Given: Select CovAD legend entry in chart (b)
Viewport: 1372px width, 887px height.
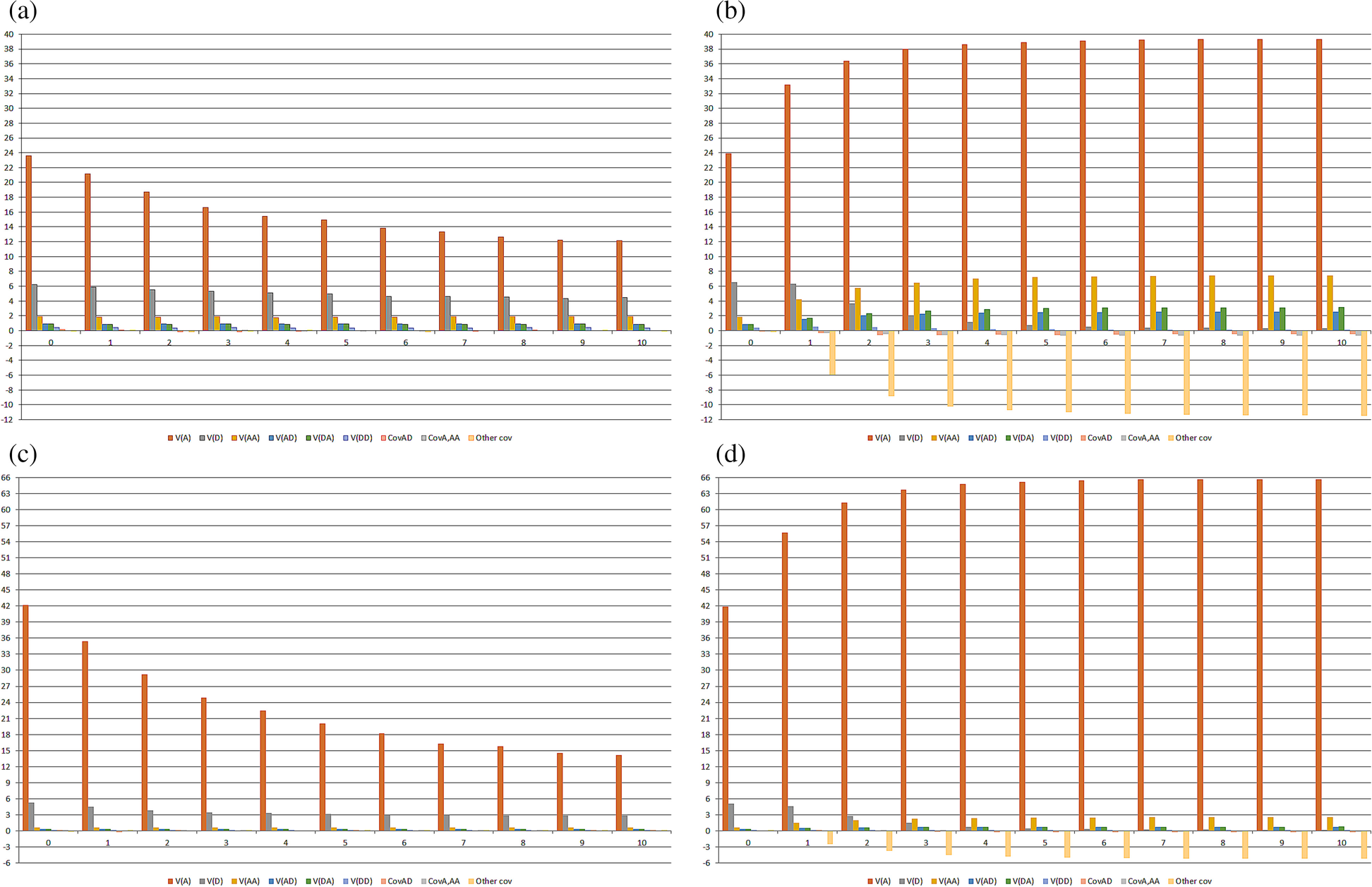Looking at the screenshot, I should pyautogui.click(x=1096, y=438).
